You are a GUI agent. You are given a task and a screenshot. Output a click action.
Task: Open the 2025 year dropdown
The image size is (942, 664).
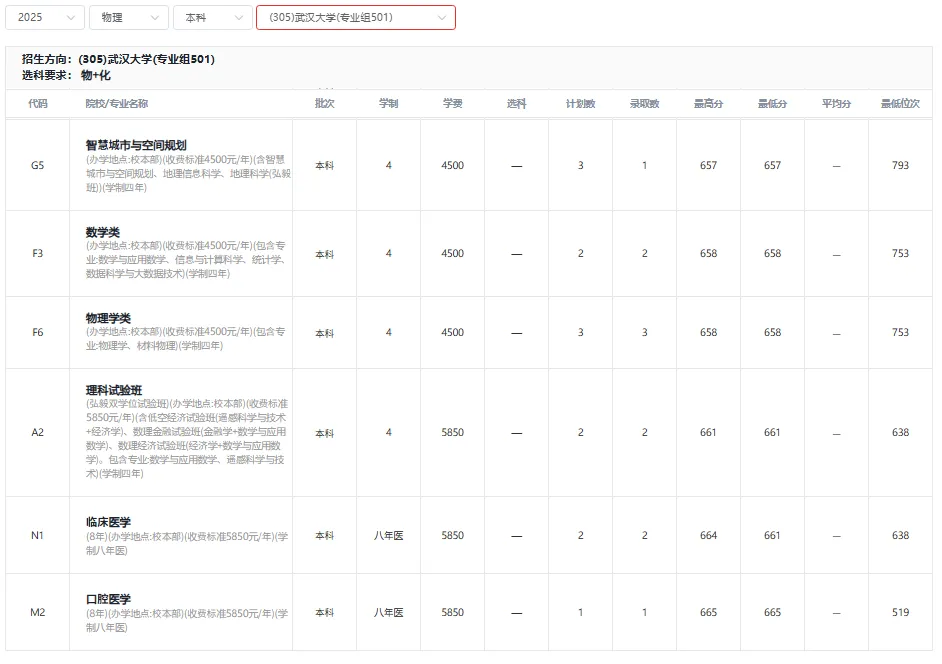[44, 17]
